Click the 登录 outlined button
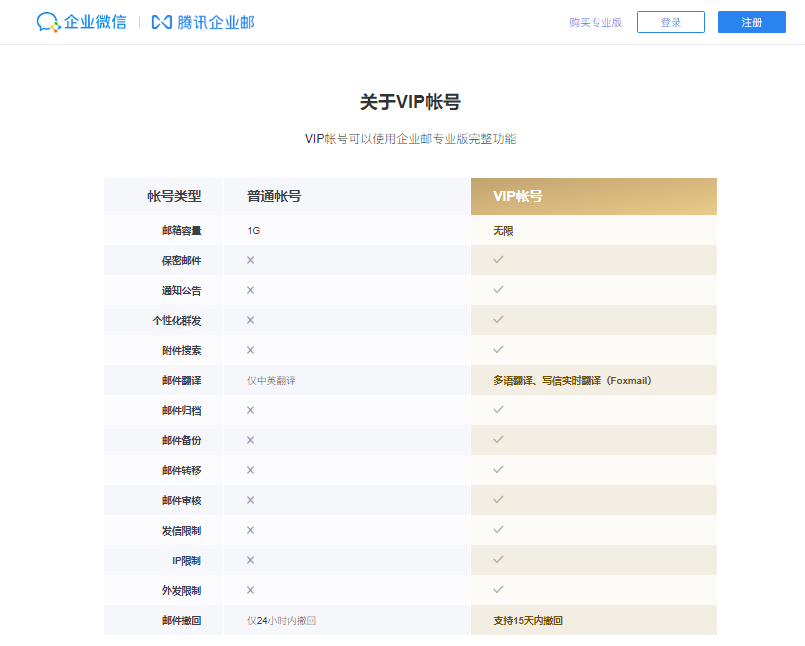Screen dimensions: 805x646 click(671, 22)
